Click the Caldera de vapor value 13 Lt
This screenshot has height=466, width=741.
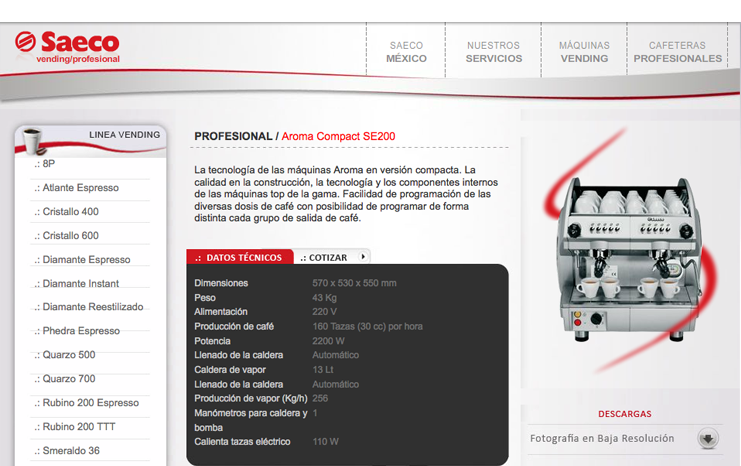click(323, 370)
